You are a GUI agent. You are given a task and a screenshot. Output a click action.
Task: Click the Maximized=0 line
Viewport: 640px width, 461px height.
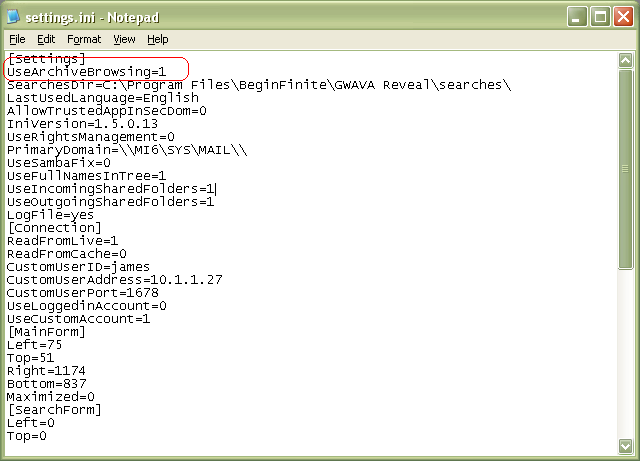pos(51,397)
